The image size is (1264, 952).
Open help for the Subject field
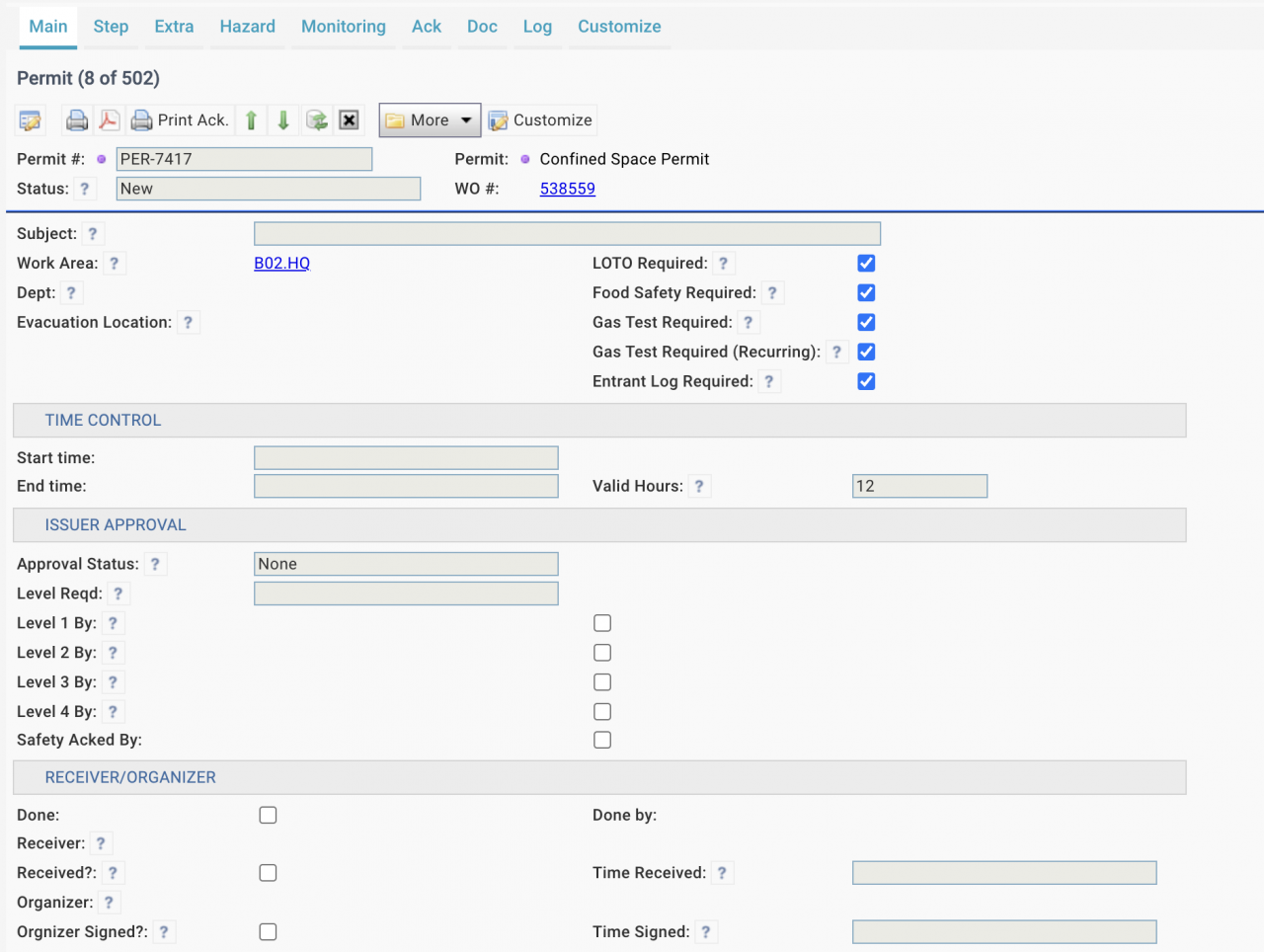93,234
